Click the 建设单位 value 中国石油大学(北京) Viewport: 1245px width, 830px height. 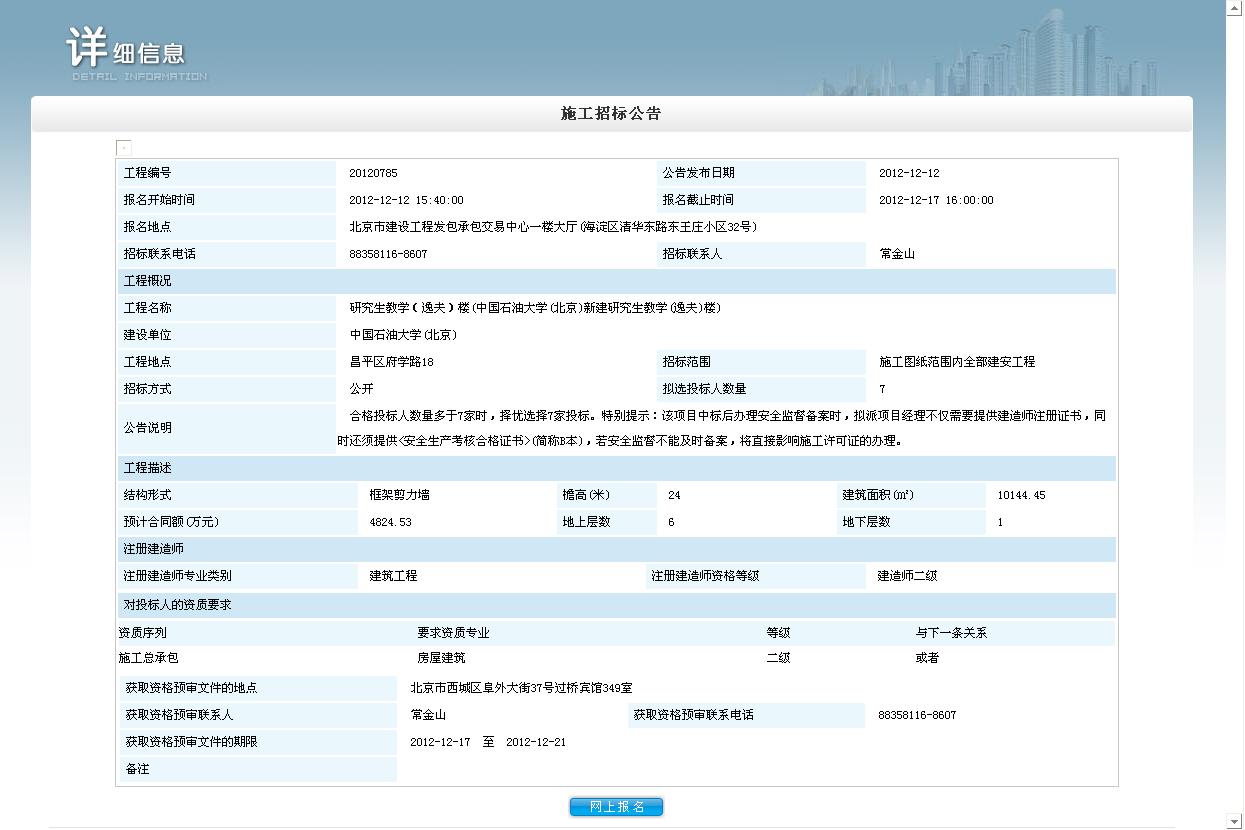click(403, 336)
